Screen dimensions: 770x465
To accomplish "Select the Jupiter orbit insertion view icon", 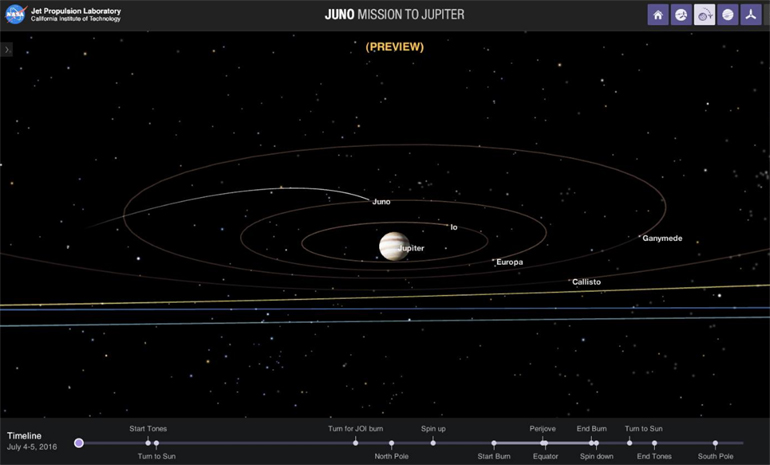I will click(704, 15).
